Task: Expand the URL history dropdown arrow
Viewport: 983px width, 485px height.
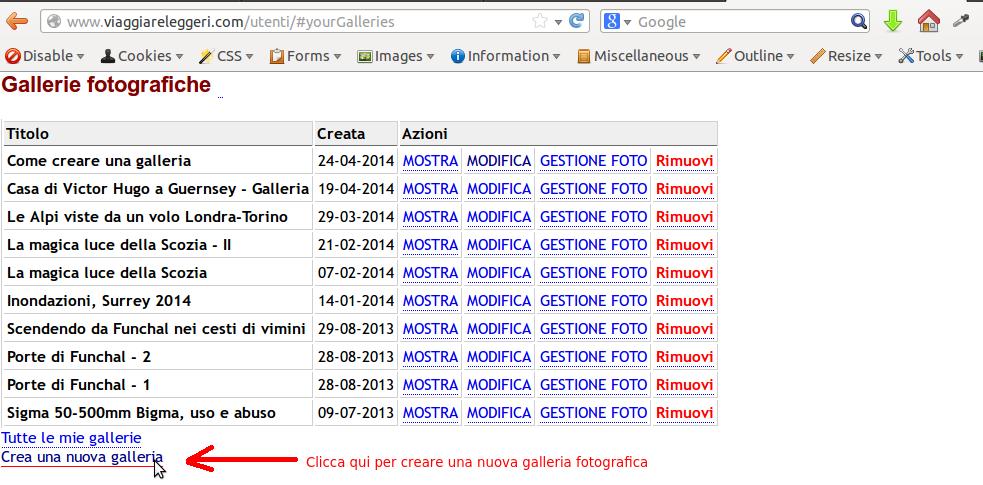Action: click(x=557, y=21)
